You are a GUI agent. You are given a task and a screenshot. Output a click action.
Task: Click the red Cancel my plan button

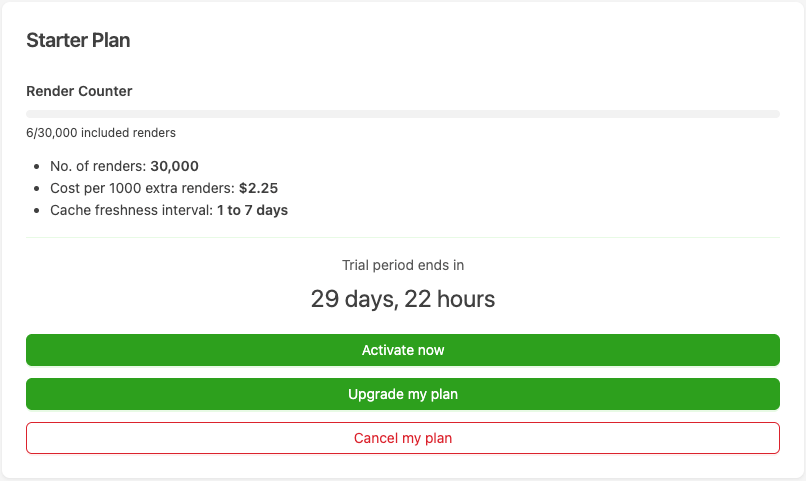[x=403, y=438]
